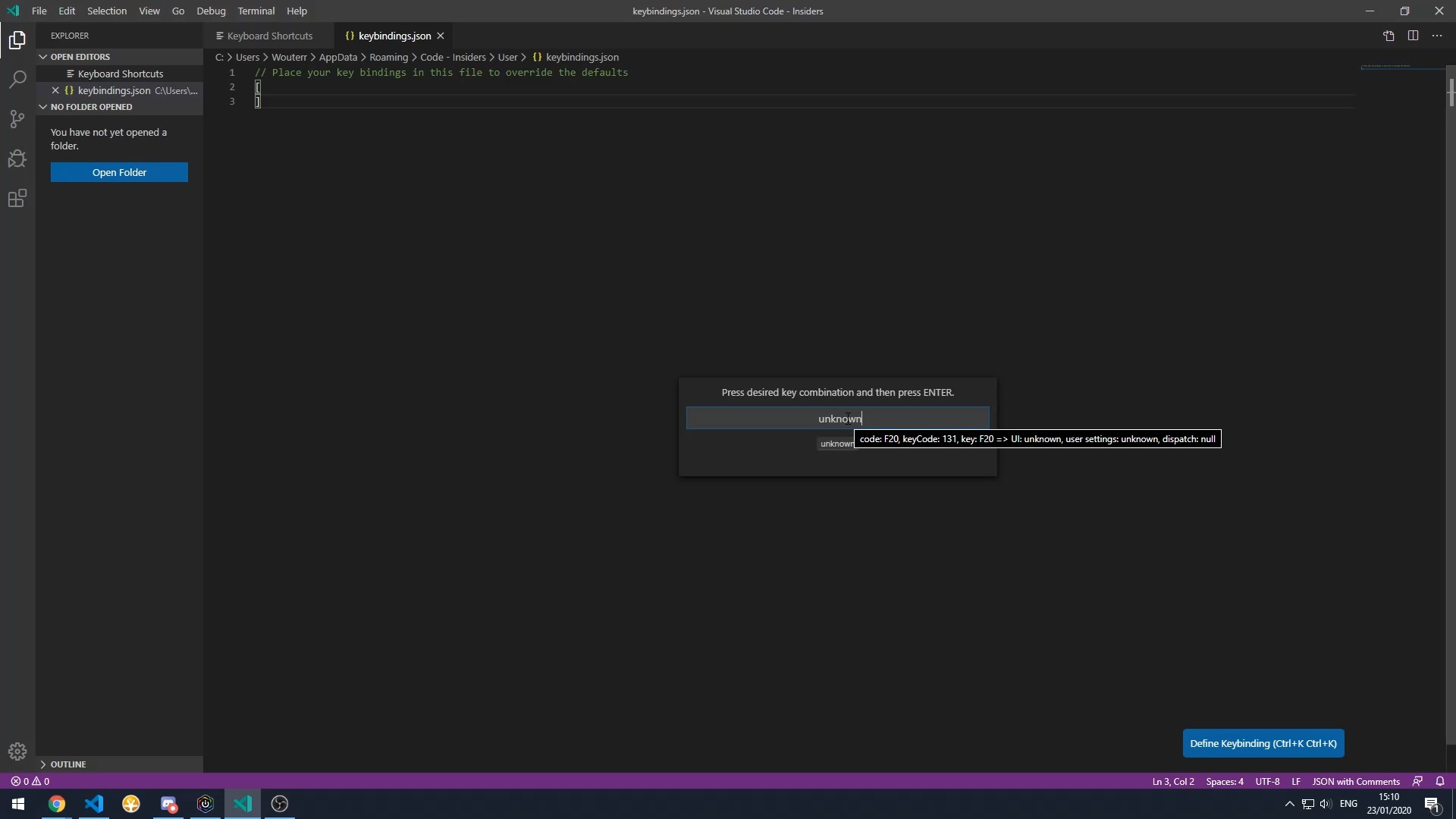Split the editor using the split icon
Screen dimensions: 1456x819
tap(1414, 36)
